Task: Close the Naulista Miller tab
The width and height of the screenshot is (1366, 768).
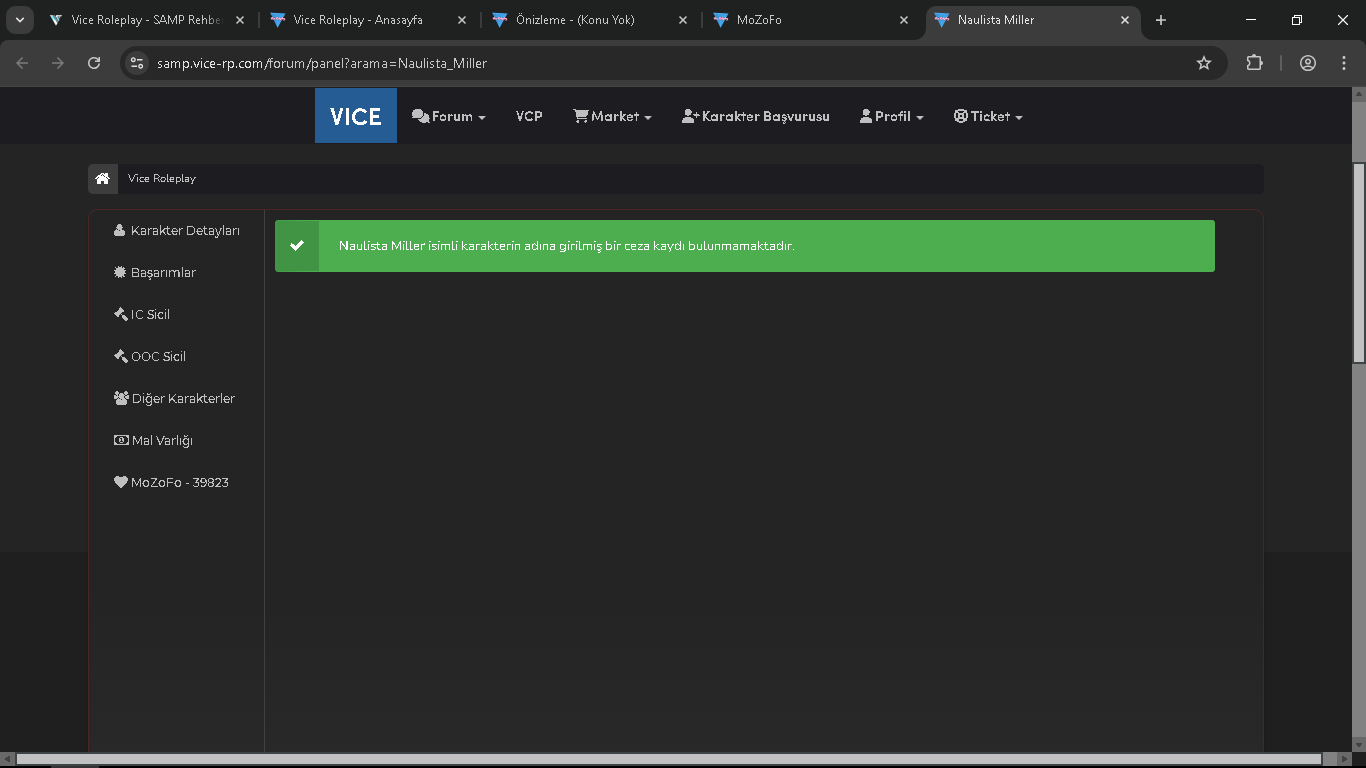Action: (1125, 20)
